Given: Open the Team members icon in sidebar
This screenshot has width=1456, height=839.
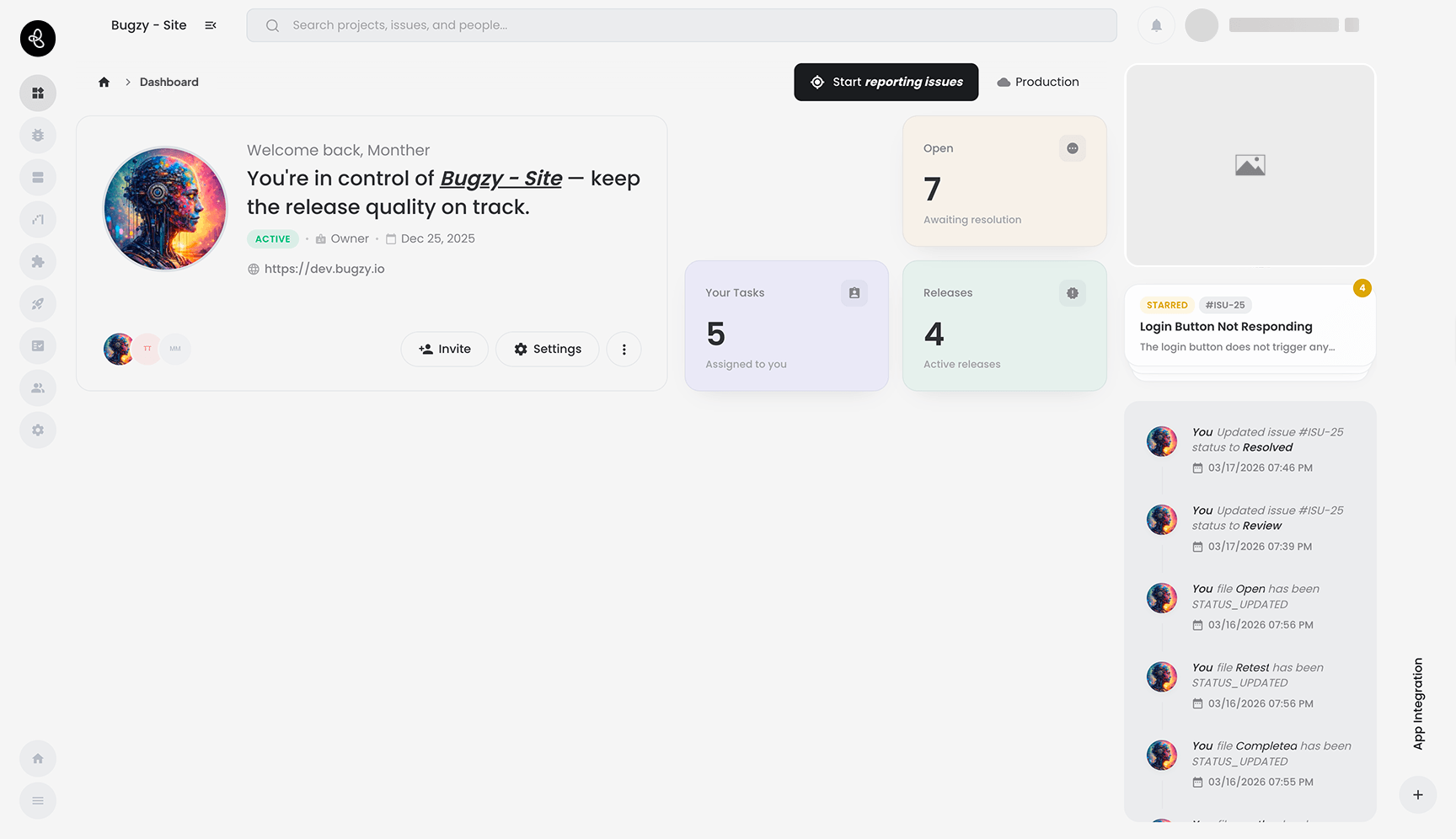Looking at the screenshot, I should pyautogui.click(x=38, y=387).
